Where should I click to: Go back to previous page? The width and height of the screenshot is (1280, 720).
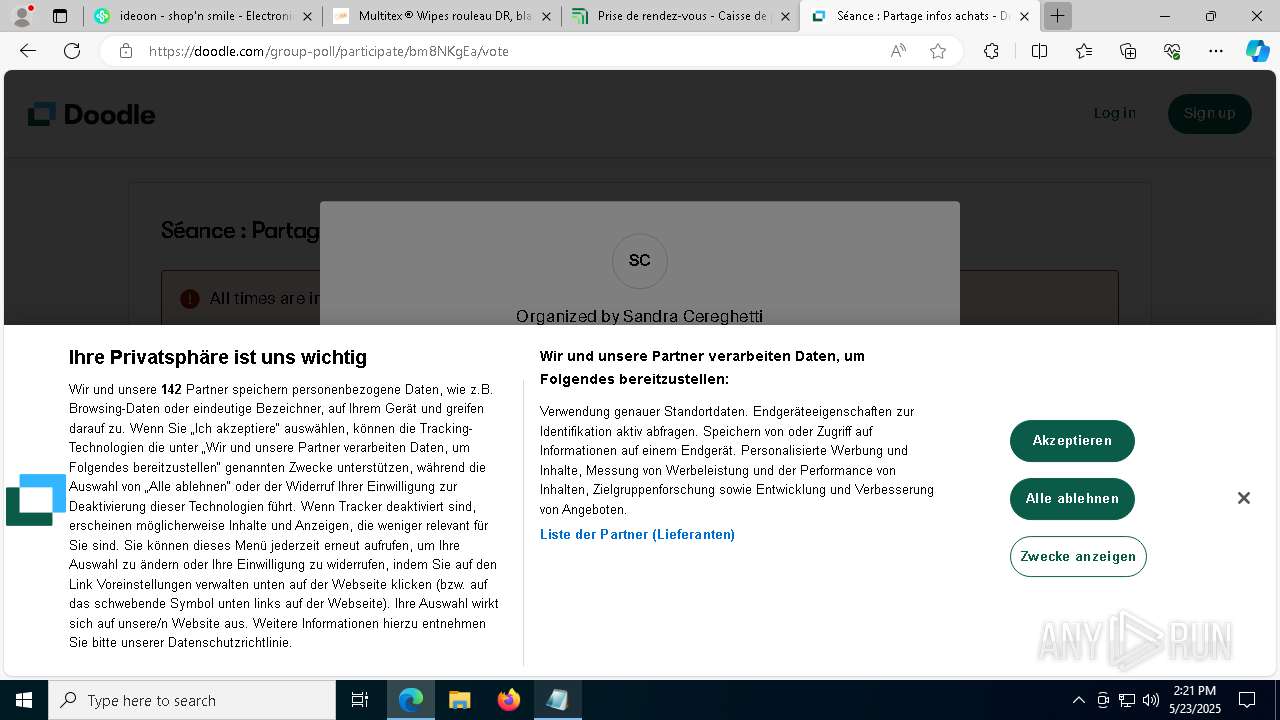coord(28,51)
